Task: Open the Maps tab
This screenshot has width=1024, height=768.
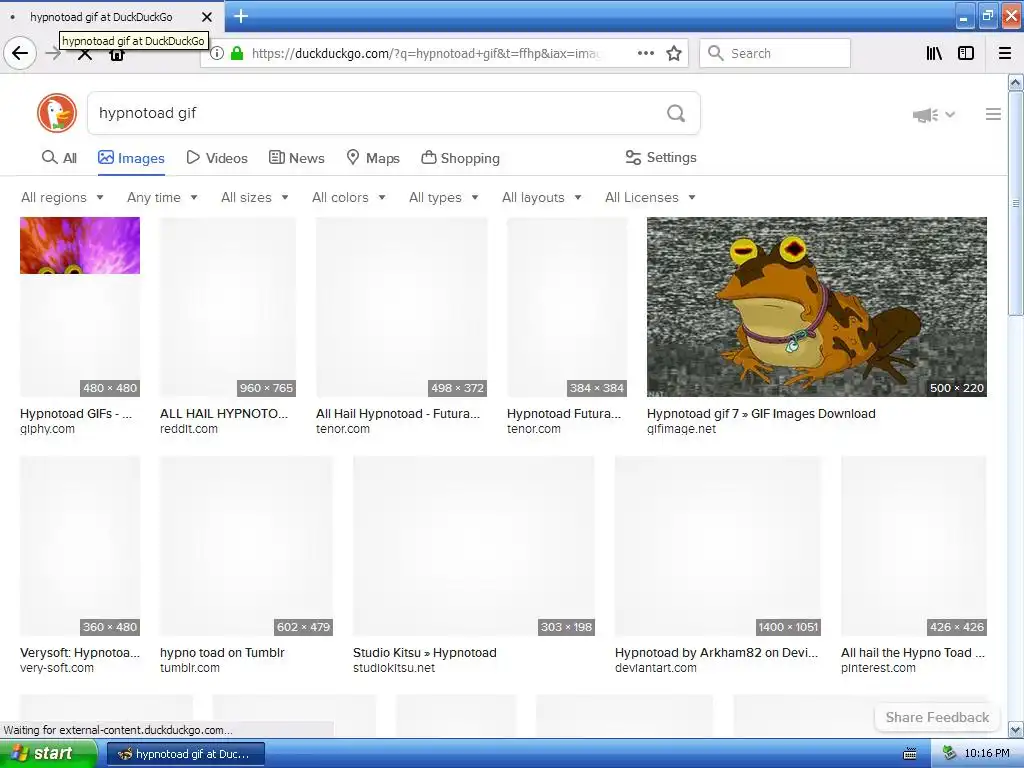Action: coord(373,158)
